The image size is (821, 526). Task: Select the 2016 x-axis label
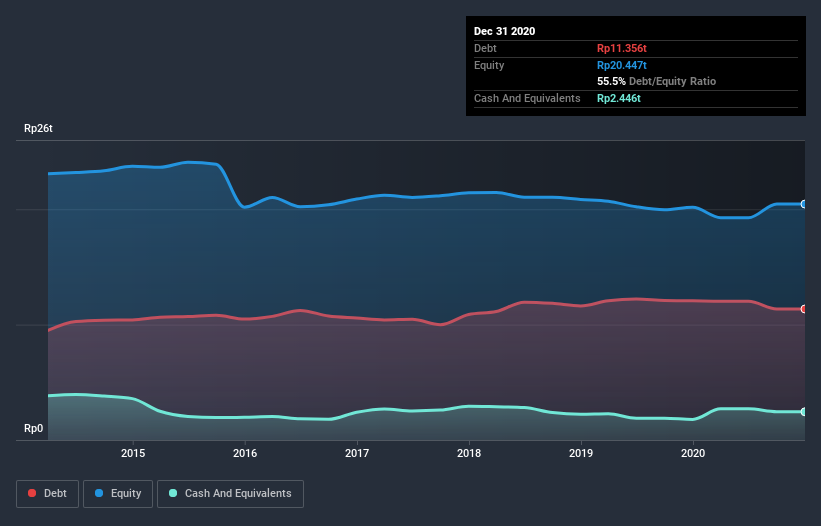245,453
